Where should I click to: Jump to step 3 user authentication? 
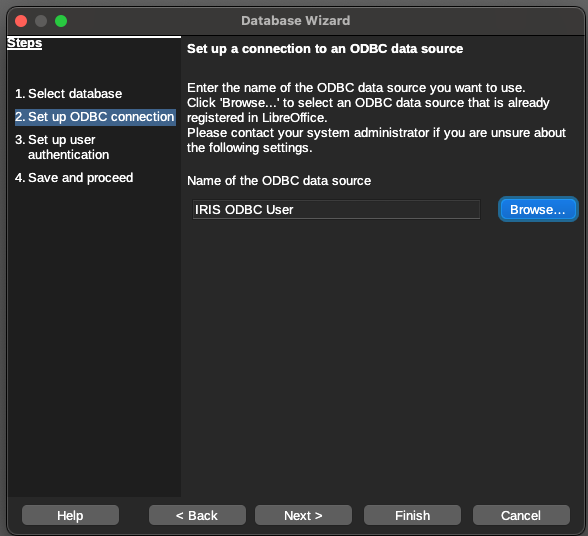pos(62,147)
